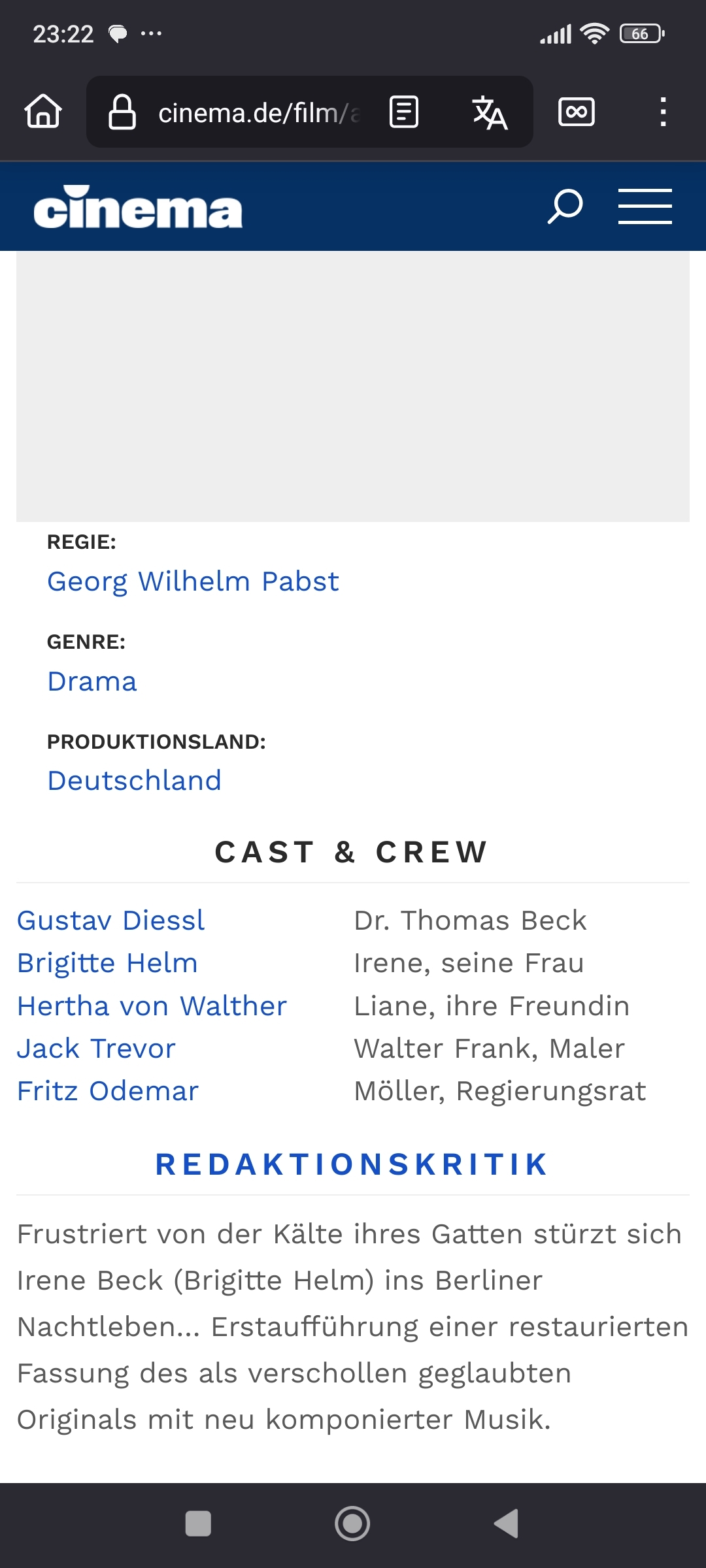This screenshot has width=706, height=1568.
Task: Open Fritz Odemar cast link
Action: pyautogui.click(x=108, y=1091)
